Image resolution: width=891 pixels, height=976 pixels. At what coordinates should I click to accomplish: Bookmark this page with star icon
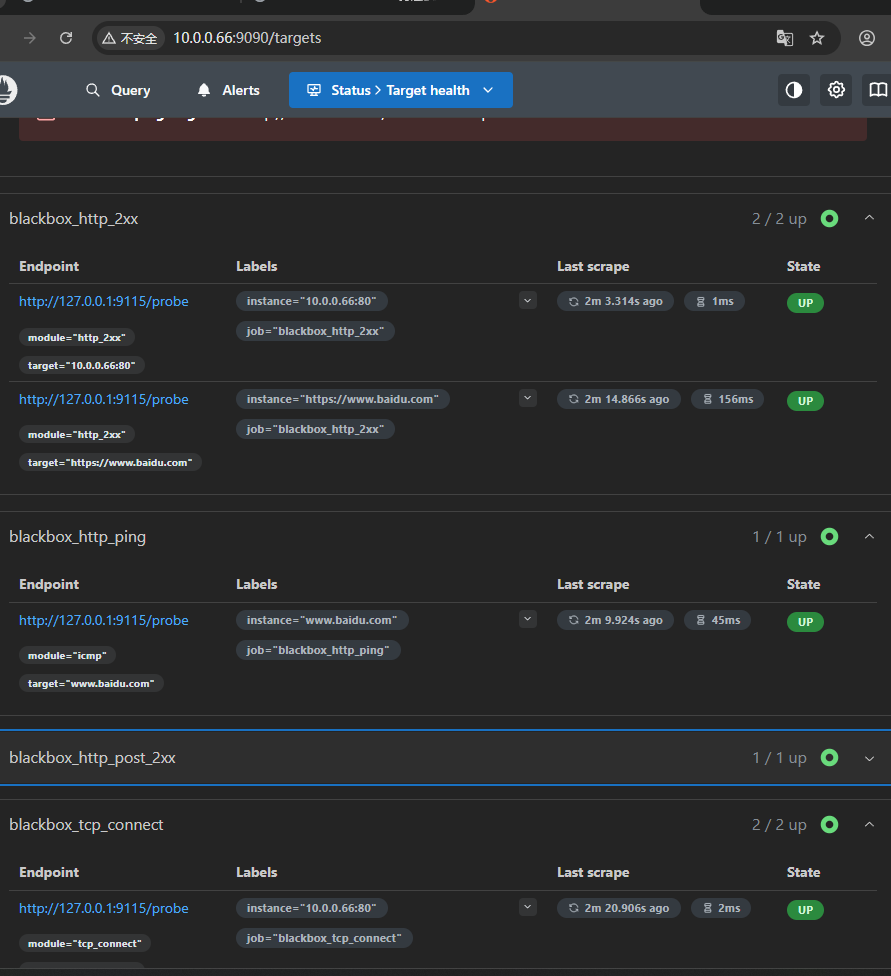pyautogui.click(x=817, y=38)
